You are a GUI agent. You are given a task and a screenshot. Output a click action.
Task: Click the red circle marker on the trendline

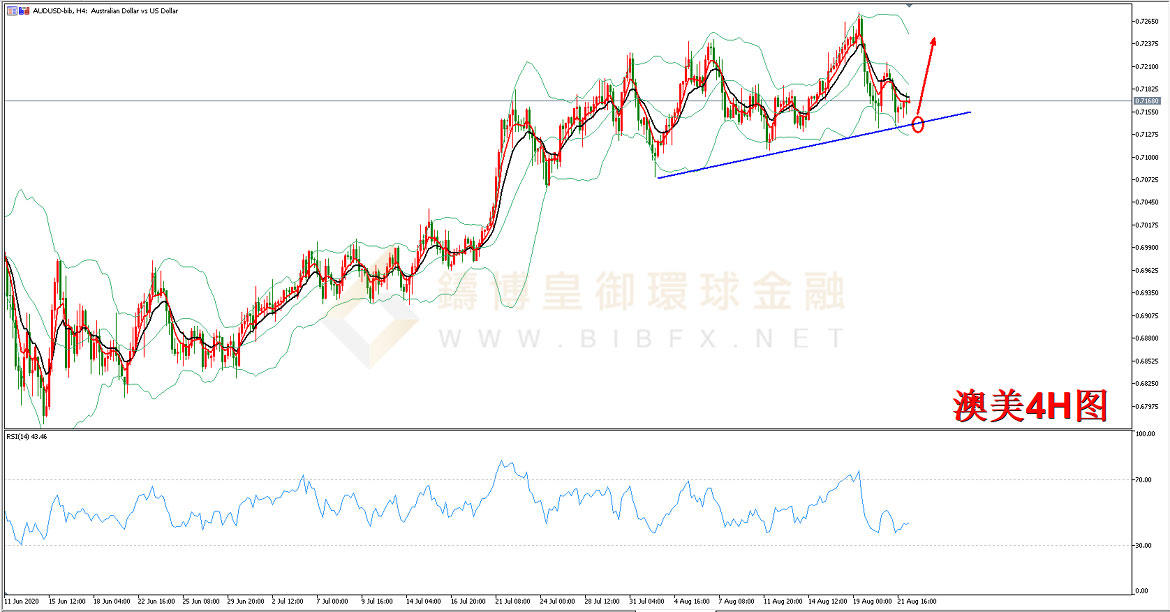pyautogui.click(x=918, y=126)
